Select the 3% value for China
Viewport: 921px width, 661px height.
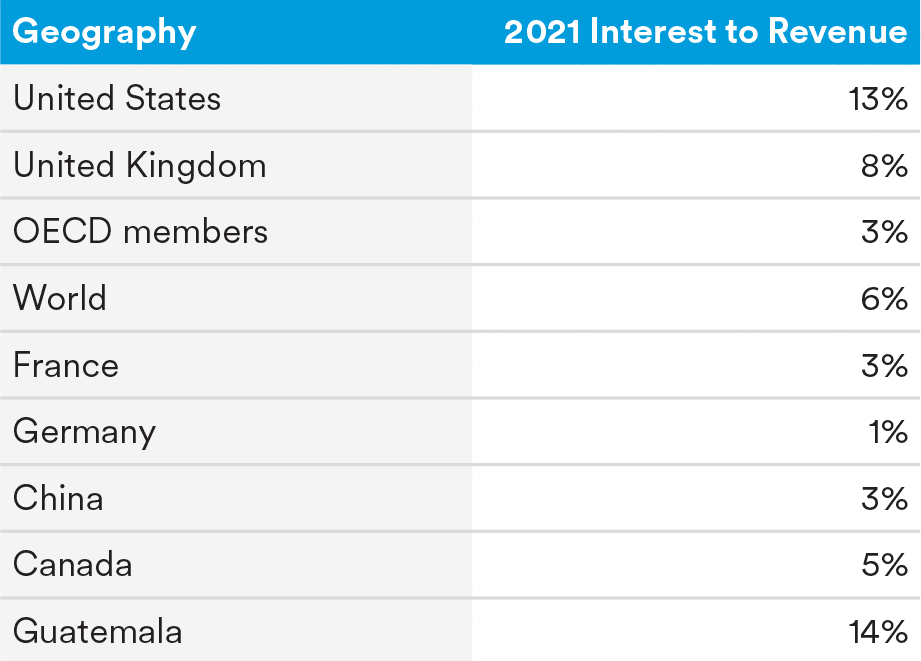[x=884, y=498]
